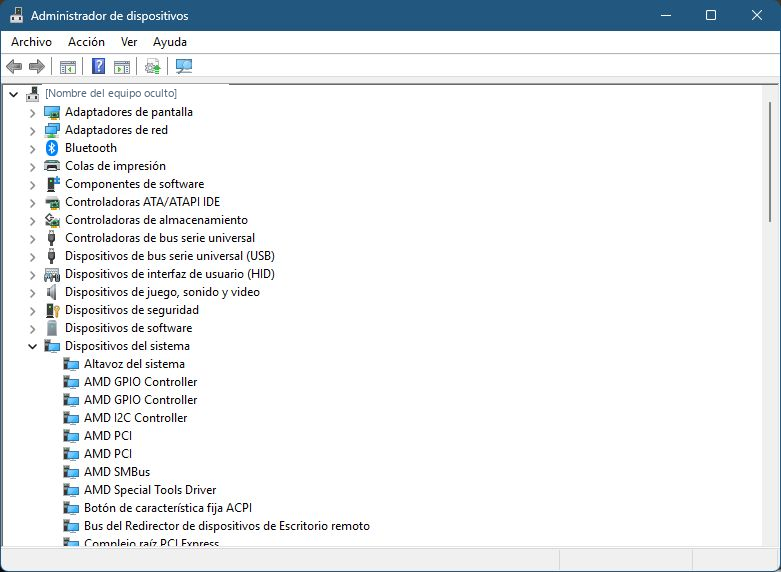Click the Dispositivos del sistema folder icon

(52, 346)
